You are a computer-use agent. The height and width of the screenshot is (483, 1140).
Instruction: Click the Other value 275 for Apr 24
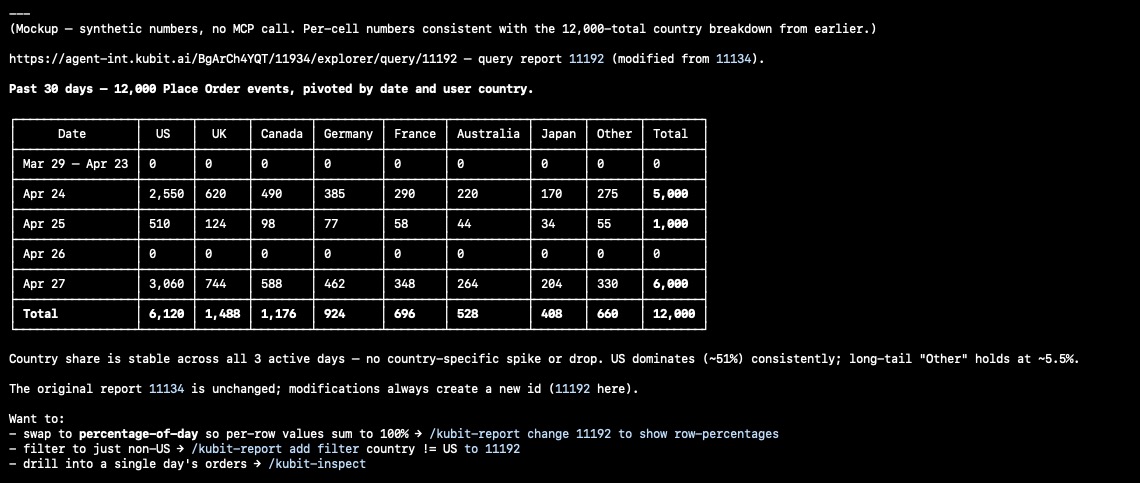click(608, 194)
